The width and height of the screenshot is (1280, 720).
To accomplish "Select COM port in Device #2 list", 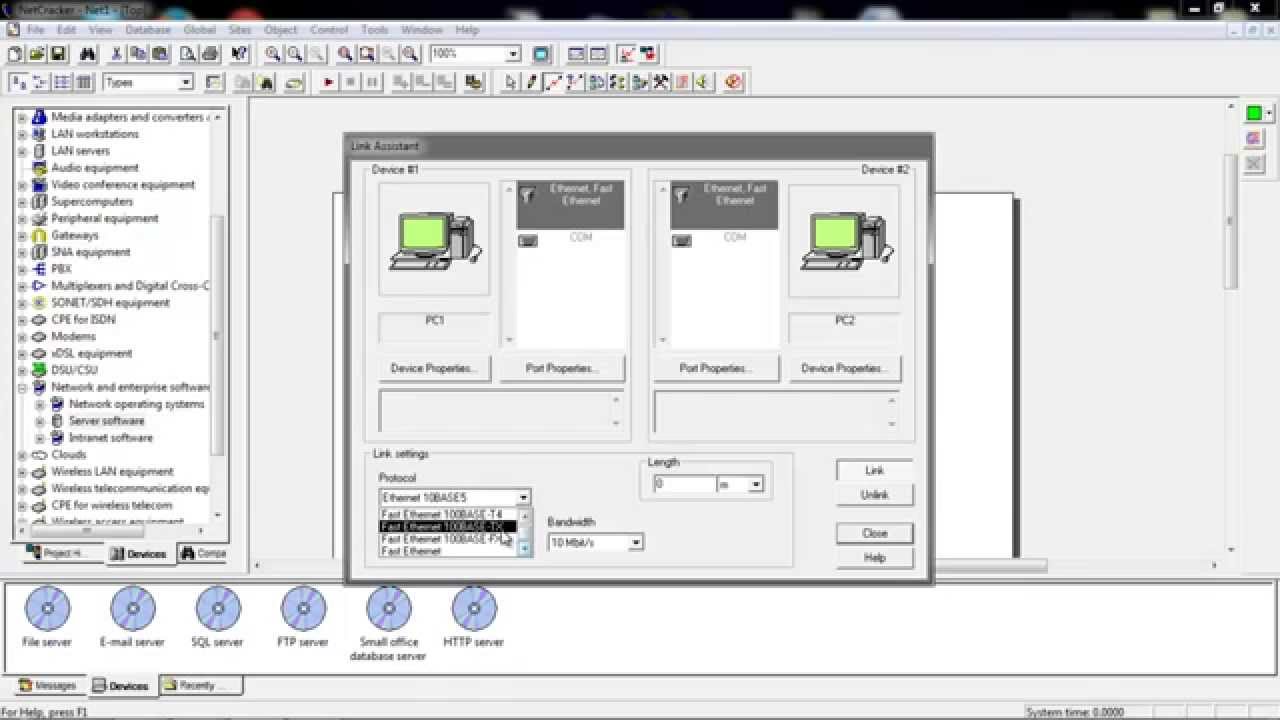I will coord(725,239).
